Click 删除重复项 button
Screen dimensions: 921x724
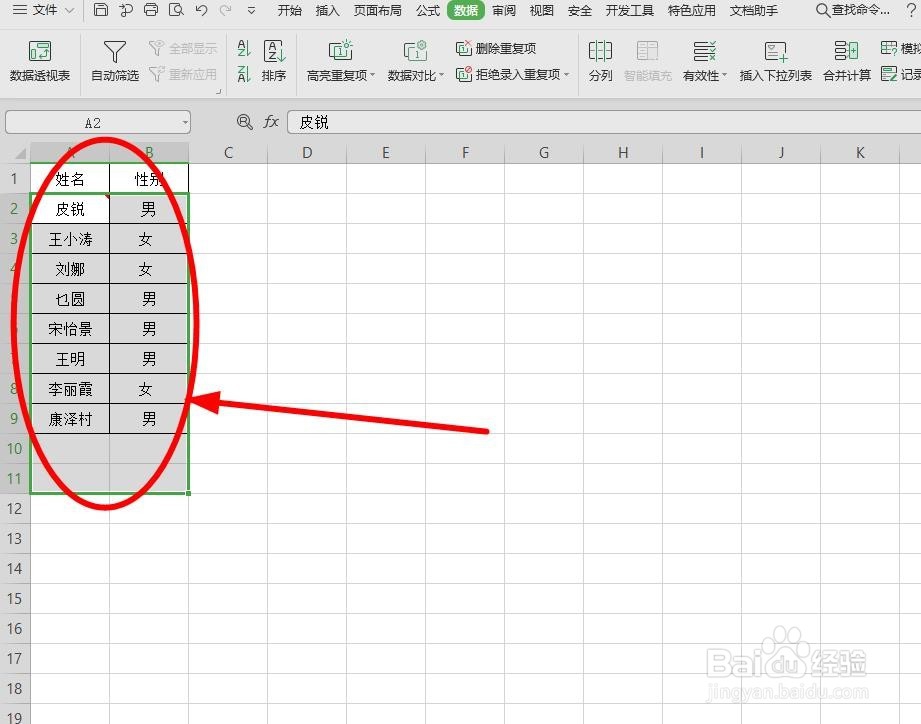point(496,48)
